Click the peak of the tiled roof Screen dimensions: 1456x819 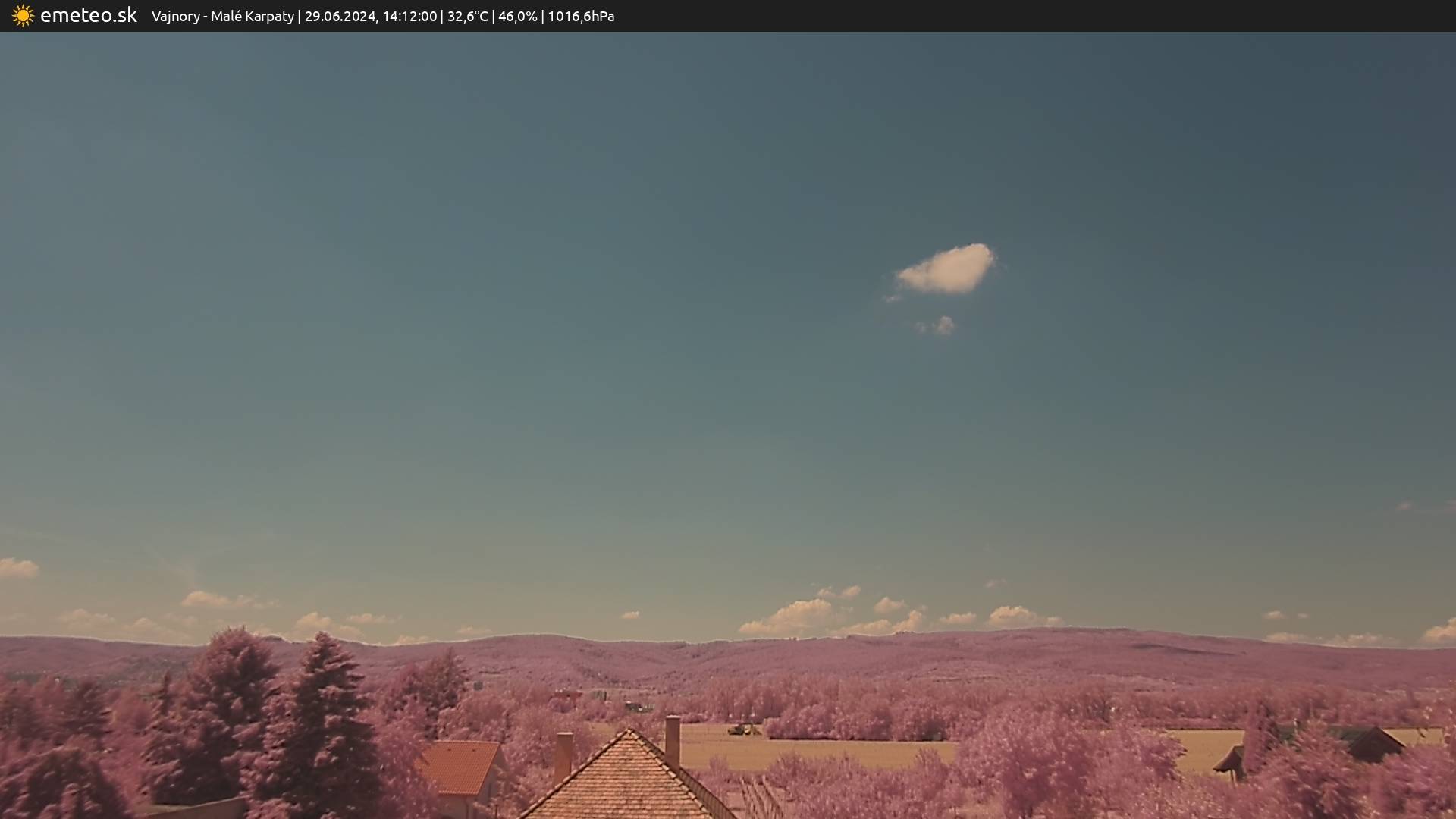click(629, 733)
